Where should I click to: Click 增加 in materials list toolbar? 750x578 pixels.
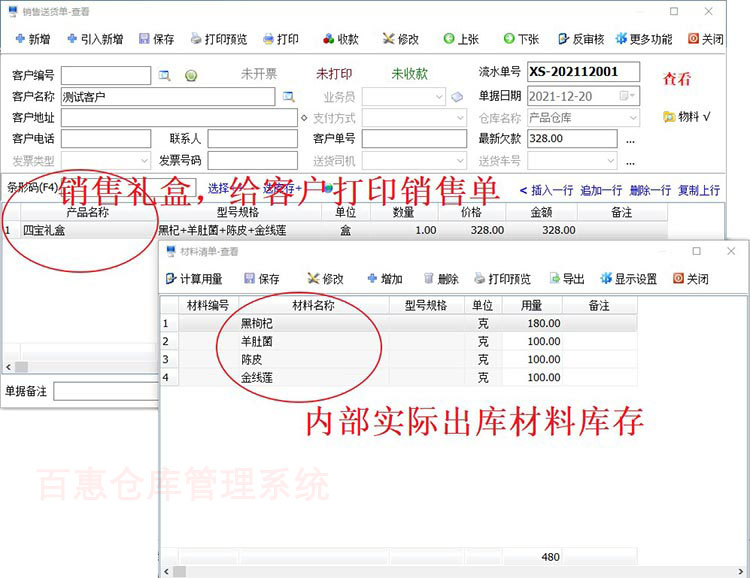point(385,279)
